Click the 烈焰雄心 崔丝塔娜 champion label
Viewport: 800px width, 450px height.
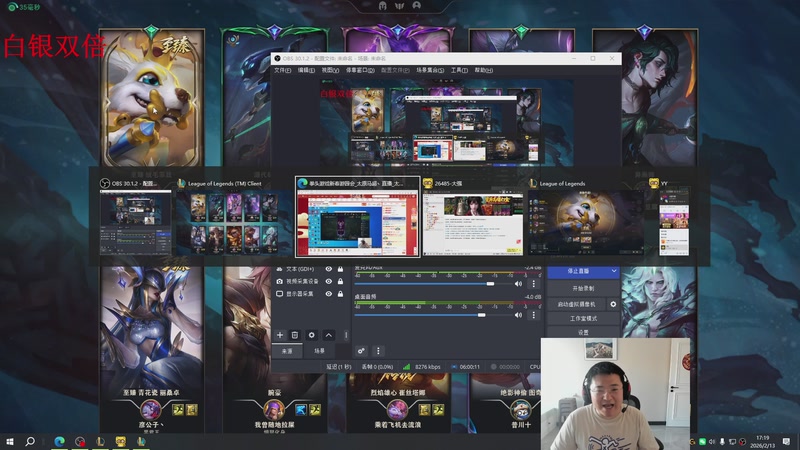tap(397, 393)
